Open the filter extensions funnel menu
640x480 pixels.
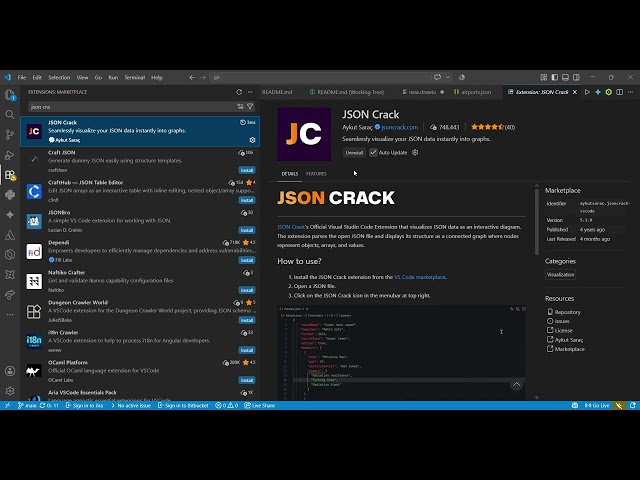[250, 107]
